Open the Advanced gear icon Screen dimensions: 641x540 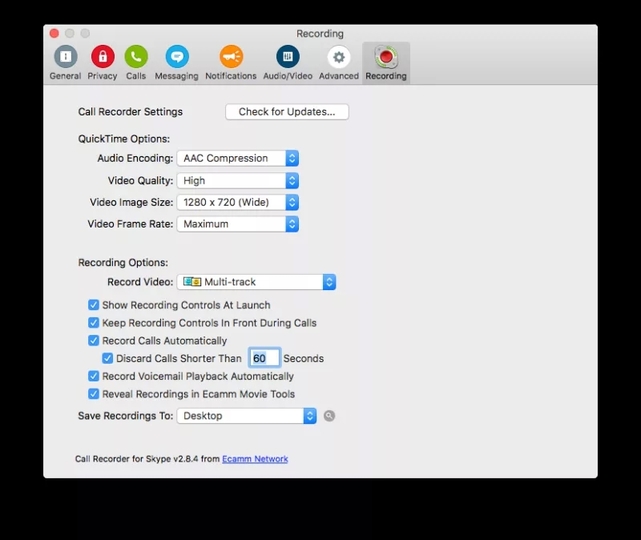click(338, 56)
